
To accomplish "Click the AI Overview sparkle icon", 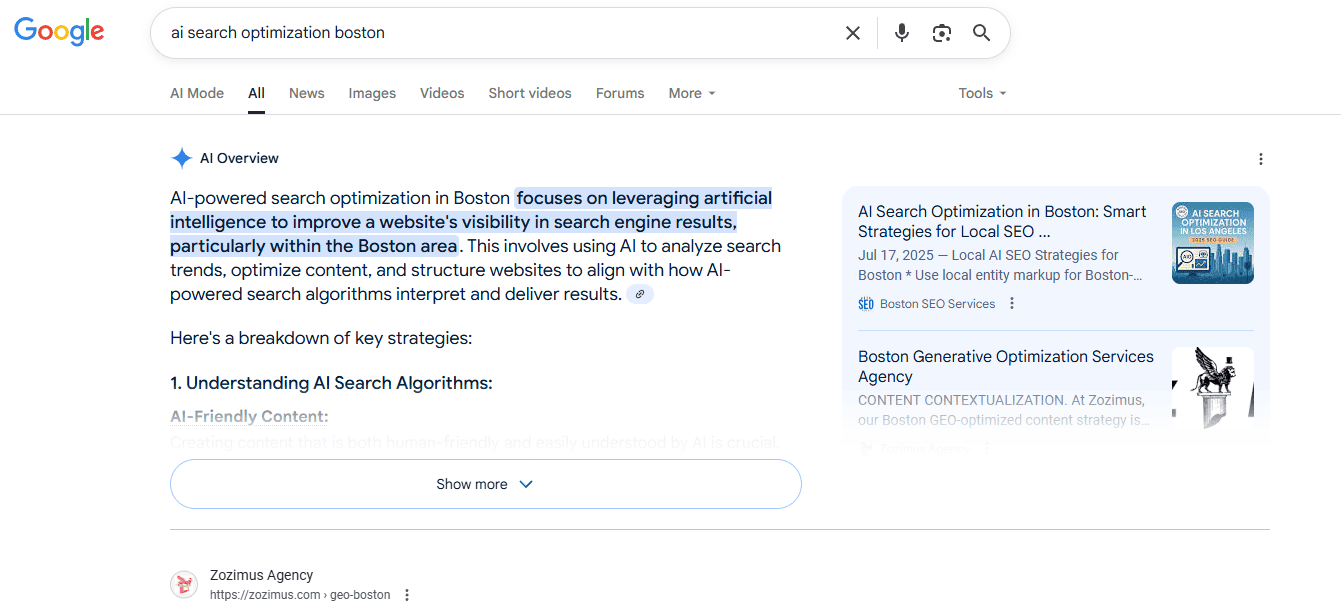I will pos(181,158).
